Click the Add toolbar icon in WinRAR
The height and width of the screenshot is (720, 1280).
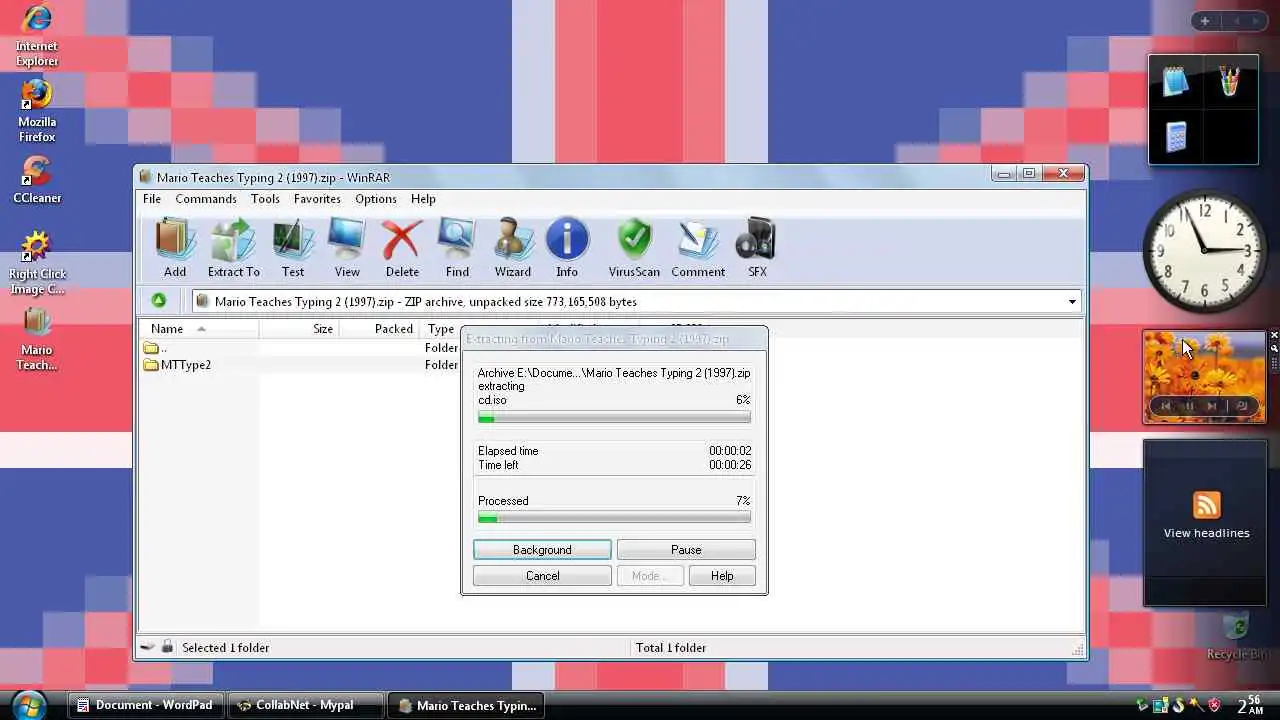(175, 247)
